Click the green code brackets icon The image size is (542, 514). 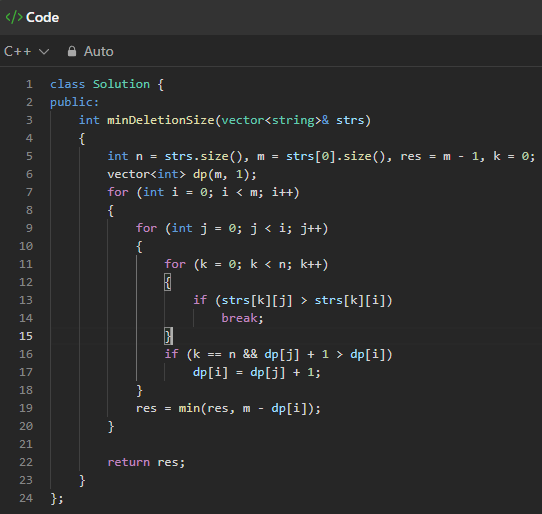point(14,17)
